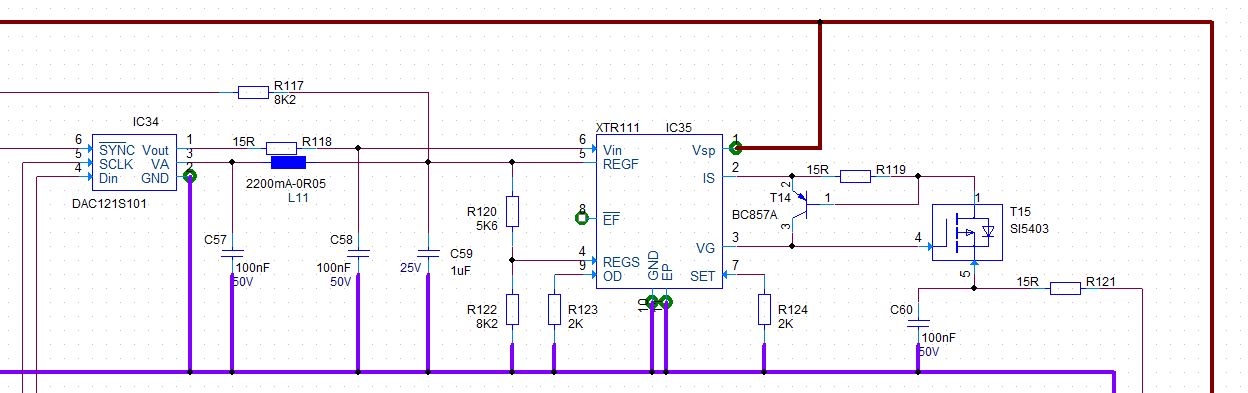Click the "L11" inductor designator
This screenshot has width=1248, height=393.
coord(297,198)
